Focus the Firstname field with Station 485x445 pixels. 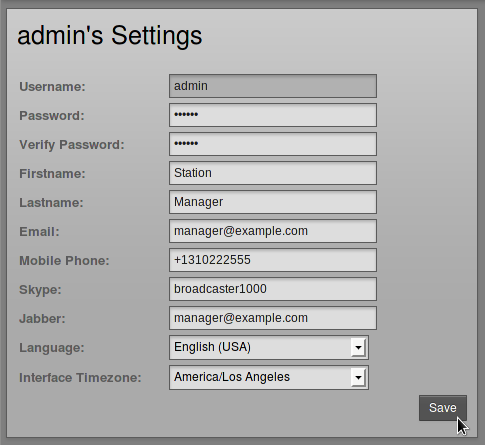coord(273,173)
